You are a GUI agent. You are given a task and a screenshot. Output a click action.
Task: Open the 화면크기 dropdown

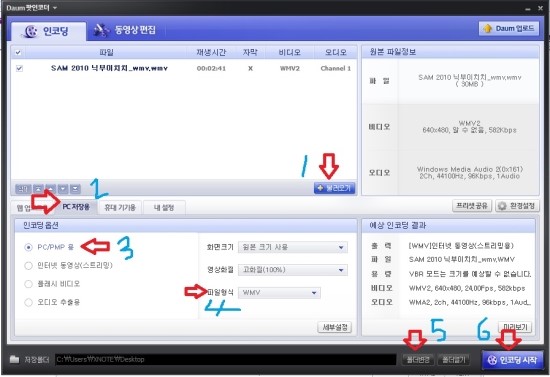coord(293,247)
